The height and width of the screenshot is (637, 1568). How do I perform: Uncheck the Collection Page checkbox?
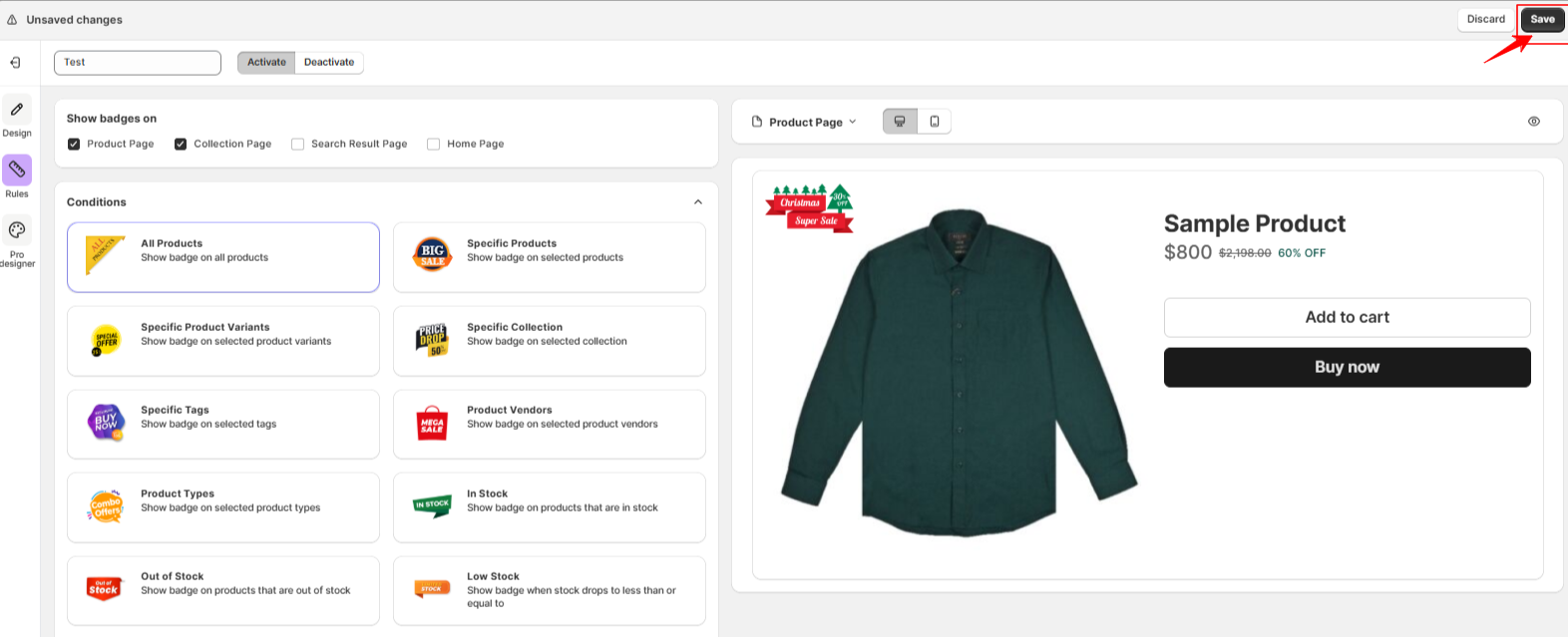point(181,145)
